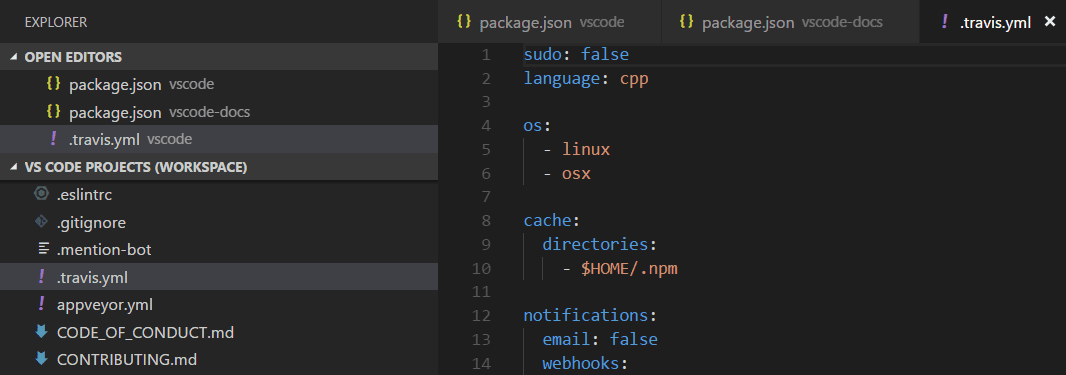The width and height of the screenshot is (1066, 375).
Task: Click the YAML icon beside .travis.yml in workspace
Action: 41,277
